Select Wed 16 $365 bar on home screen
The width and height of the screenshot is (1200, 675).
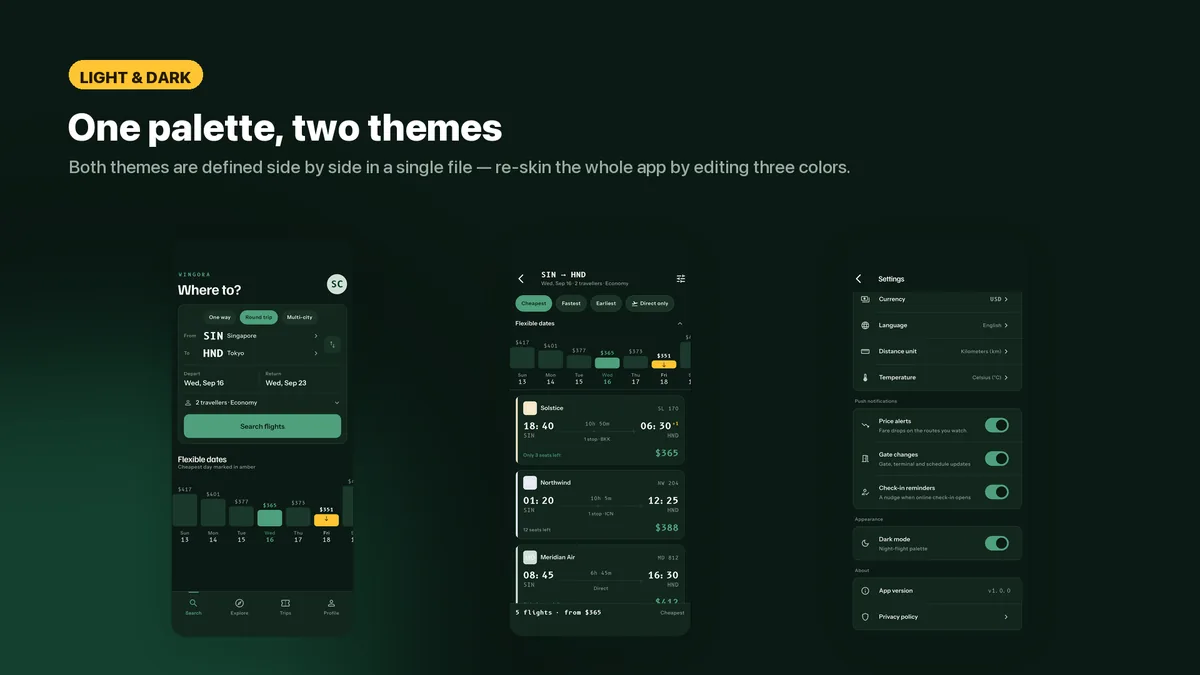click(270, 518)
